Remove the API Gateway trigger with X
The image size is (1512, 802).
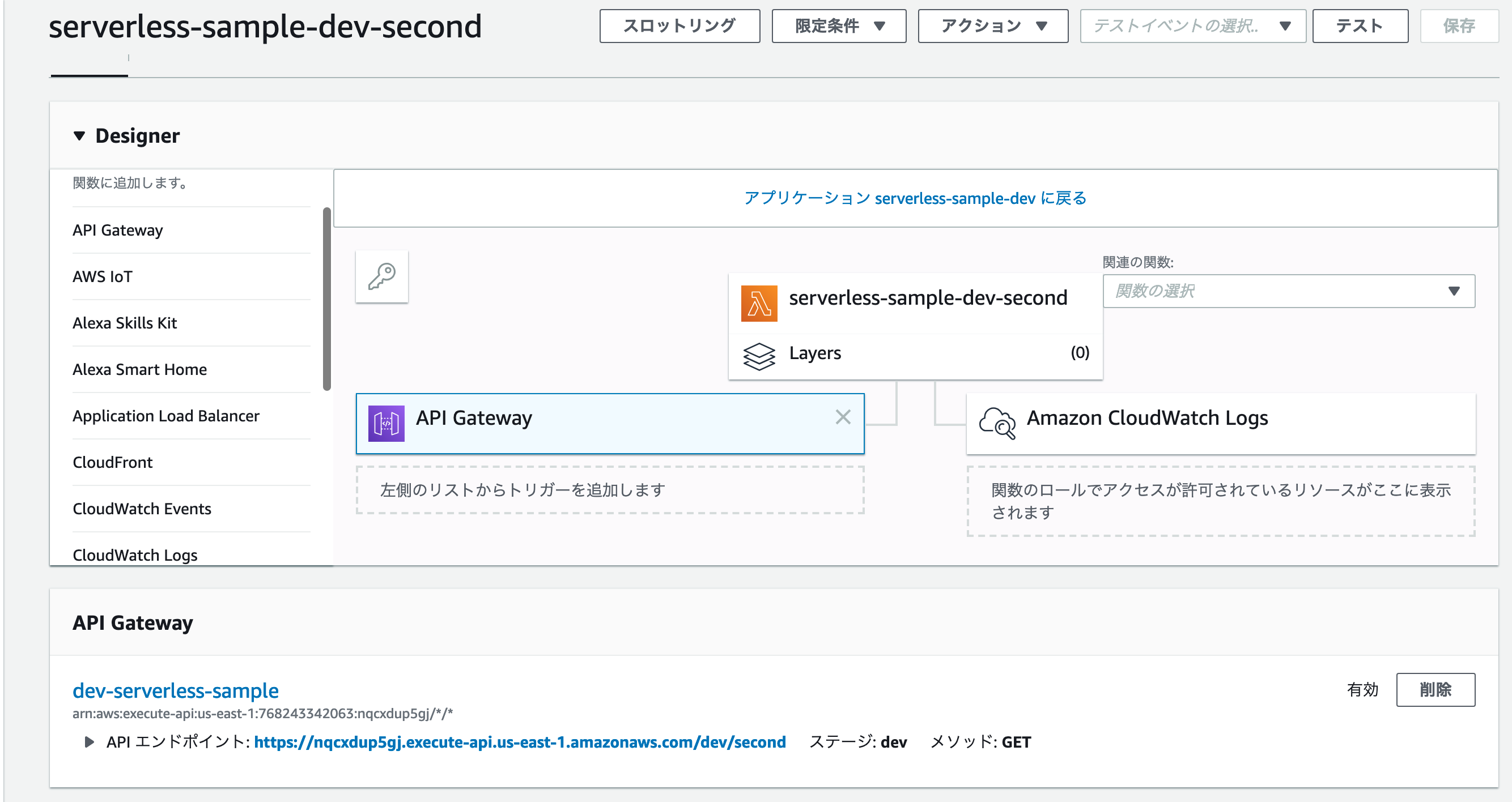click(x=843, y=417)
